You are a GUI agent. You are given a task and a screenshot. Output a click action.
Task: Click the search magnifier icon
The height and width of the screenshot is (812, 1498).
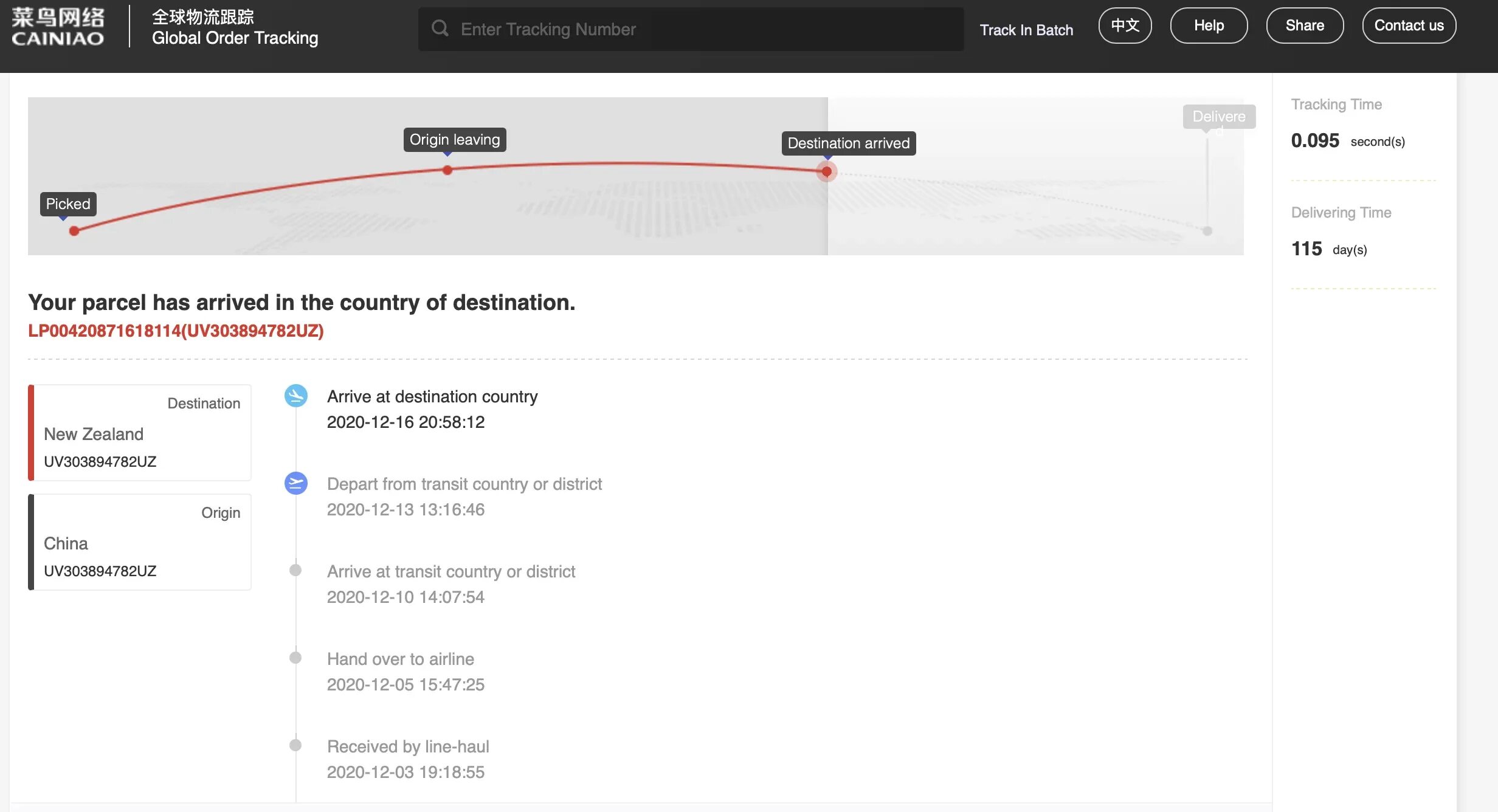440,29
